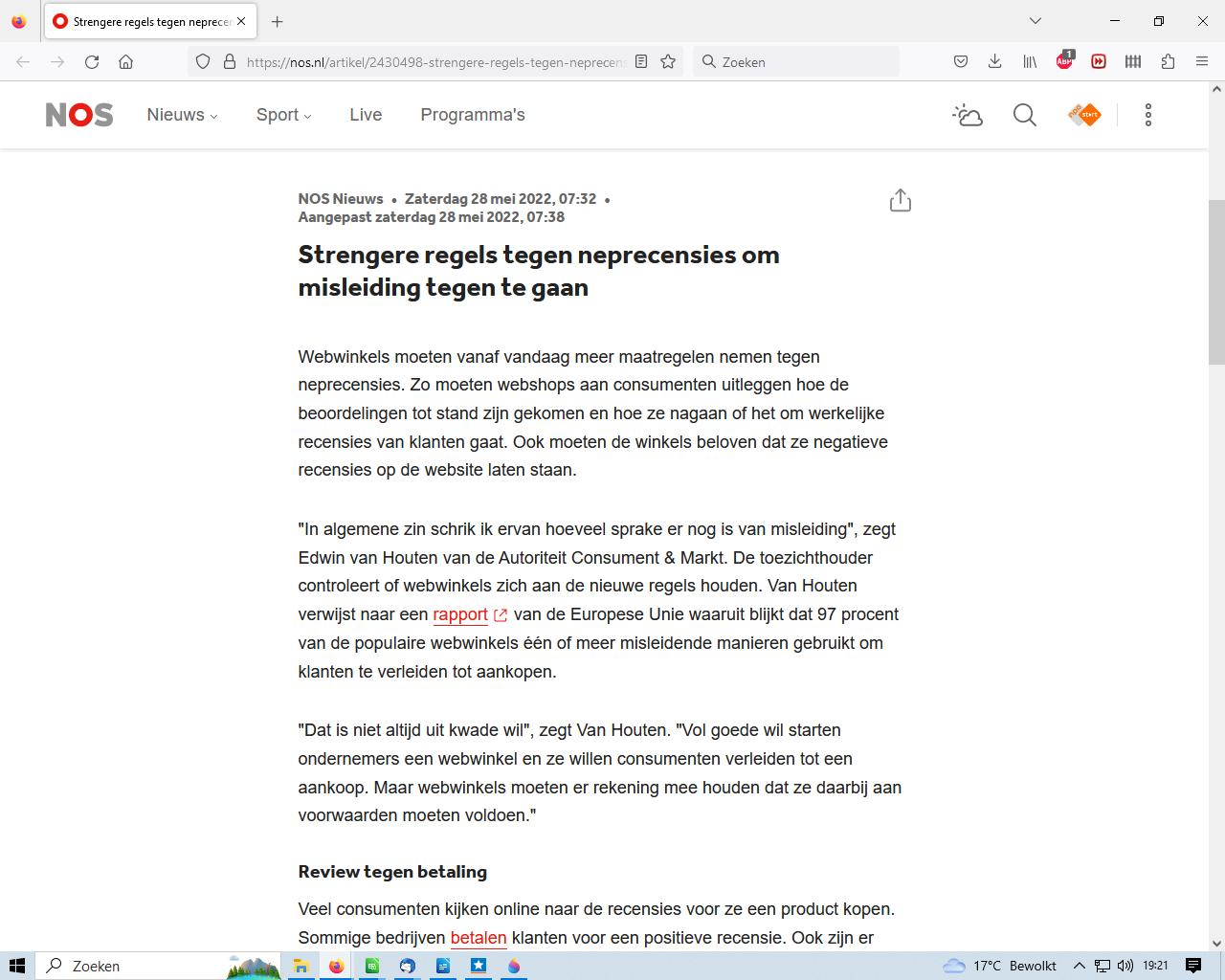The width and height of the screenshot is (1225, 980).
Task: Click the NOS Nieuws label
Action: (x=341, y=199)
